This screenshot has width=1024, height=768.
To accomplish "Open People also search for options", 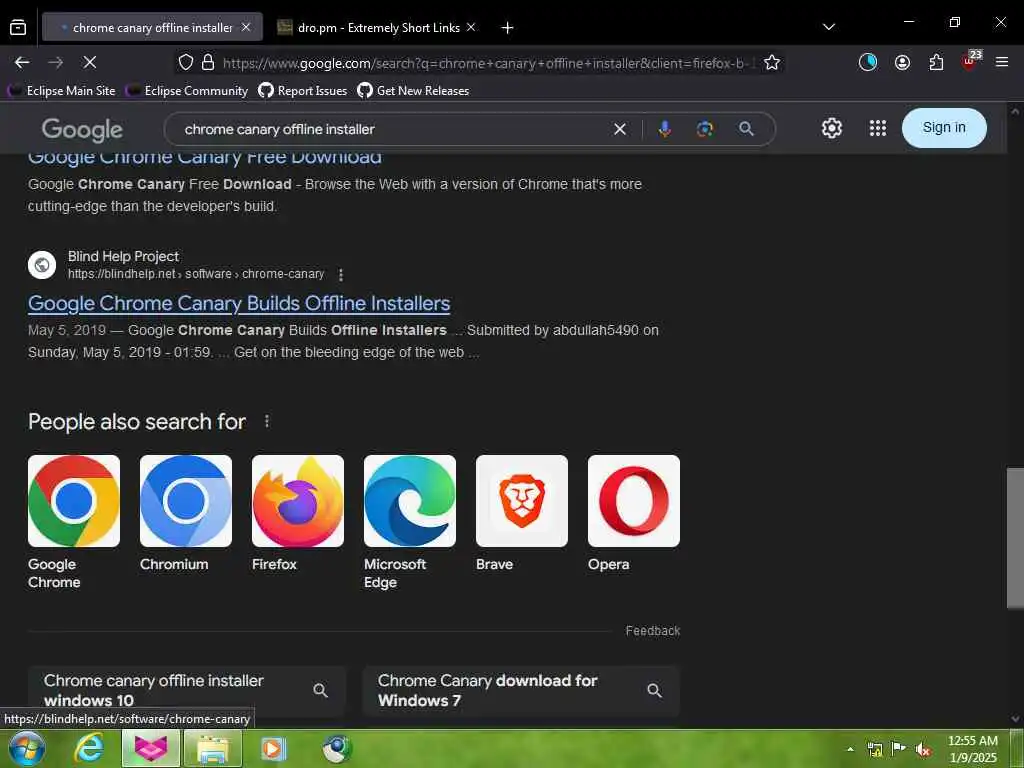I will (266, 421).
